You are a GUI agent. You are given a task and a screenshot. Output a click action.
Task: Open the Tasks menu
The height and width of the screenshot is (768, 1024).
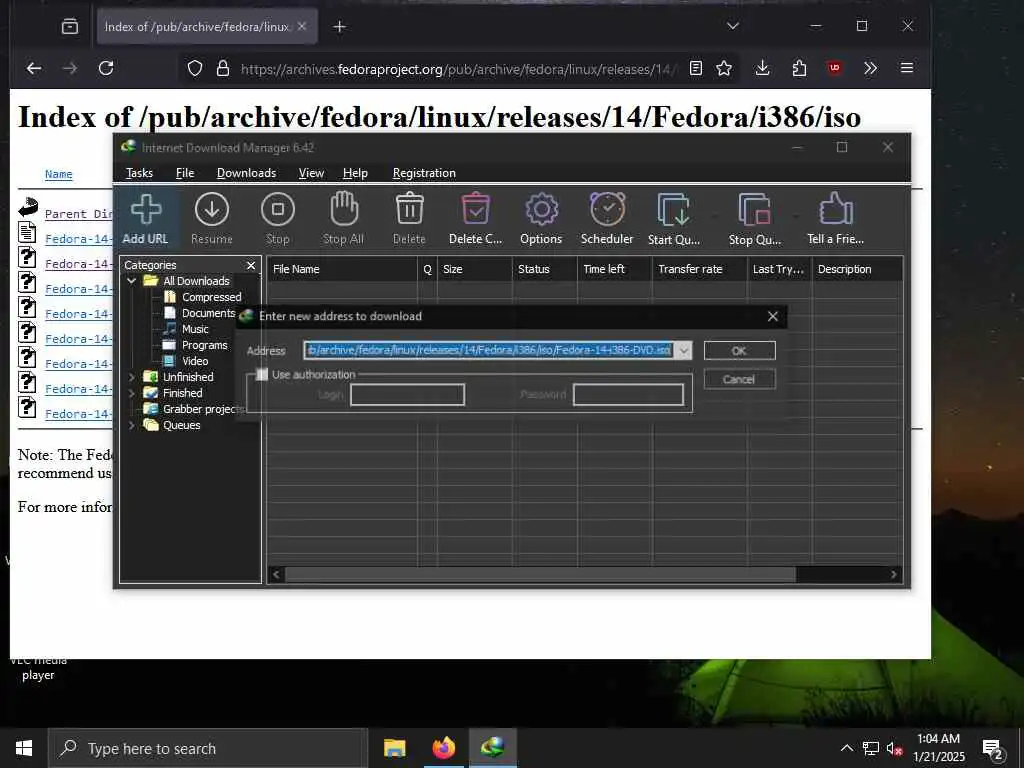tap(139, 173)
